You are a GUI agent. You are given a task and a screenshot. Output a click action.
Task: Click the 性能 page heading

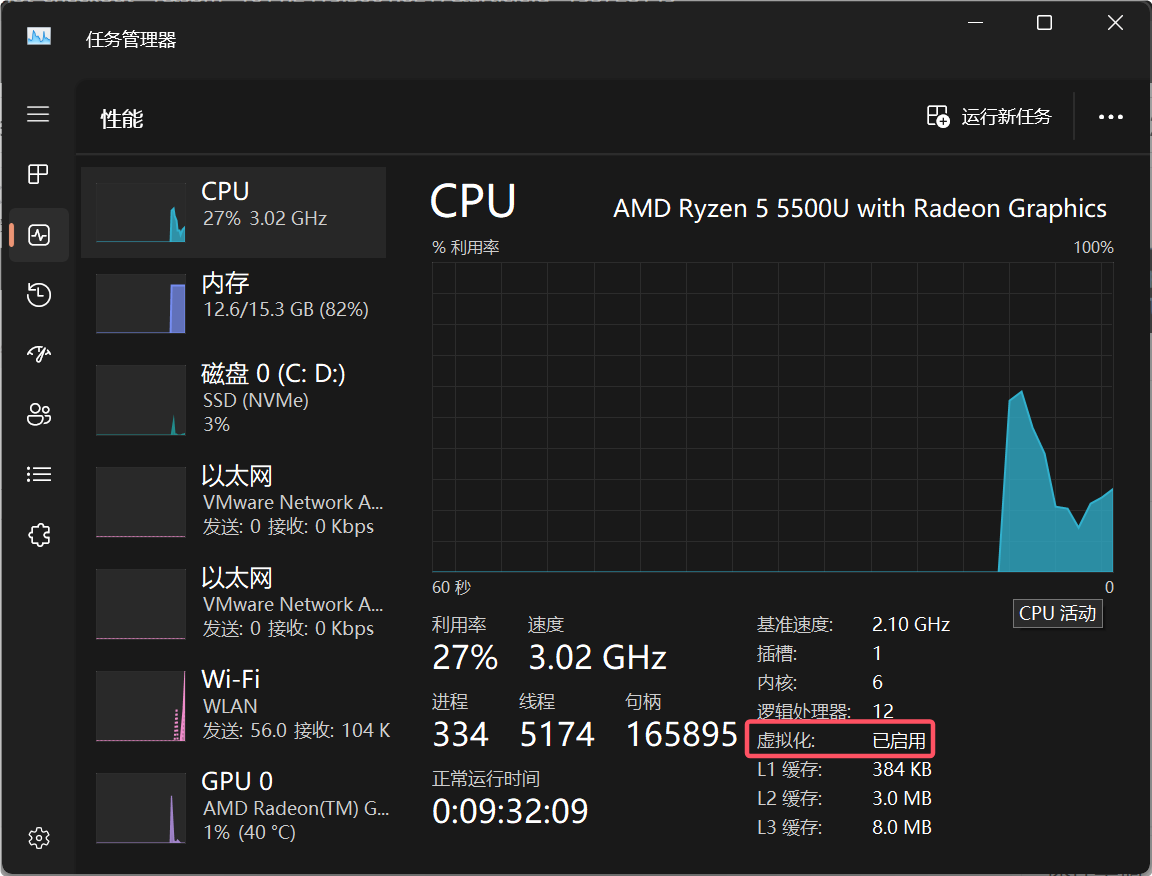point(122,119)
